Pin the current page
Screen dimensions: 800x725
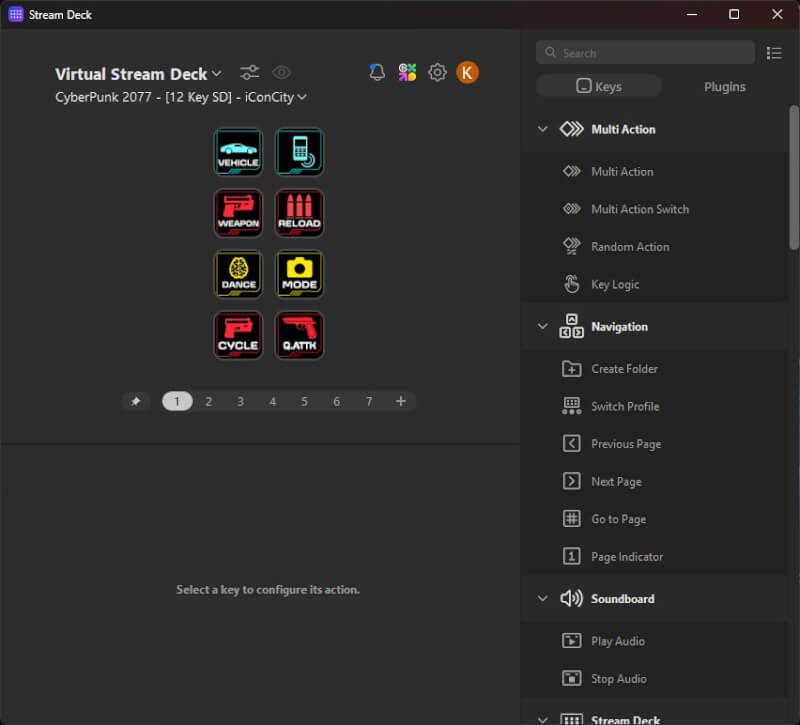tap(136, 402)
